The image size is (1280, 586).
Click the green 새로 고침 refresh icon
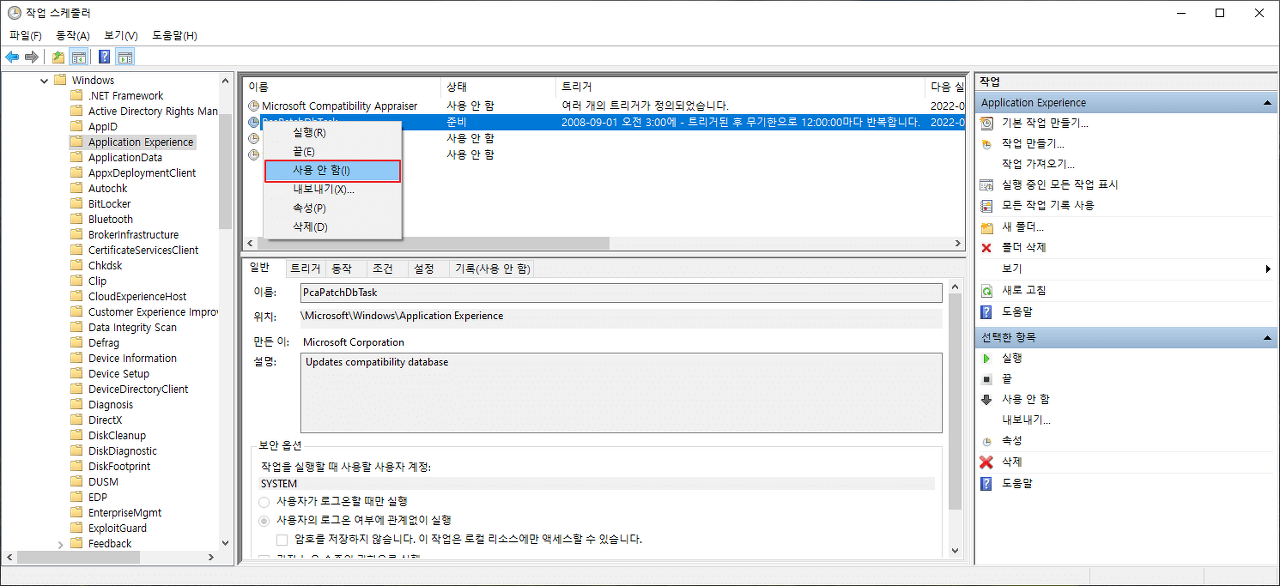point(987,291)
